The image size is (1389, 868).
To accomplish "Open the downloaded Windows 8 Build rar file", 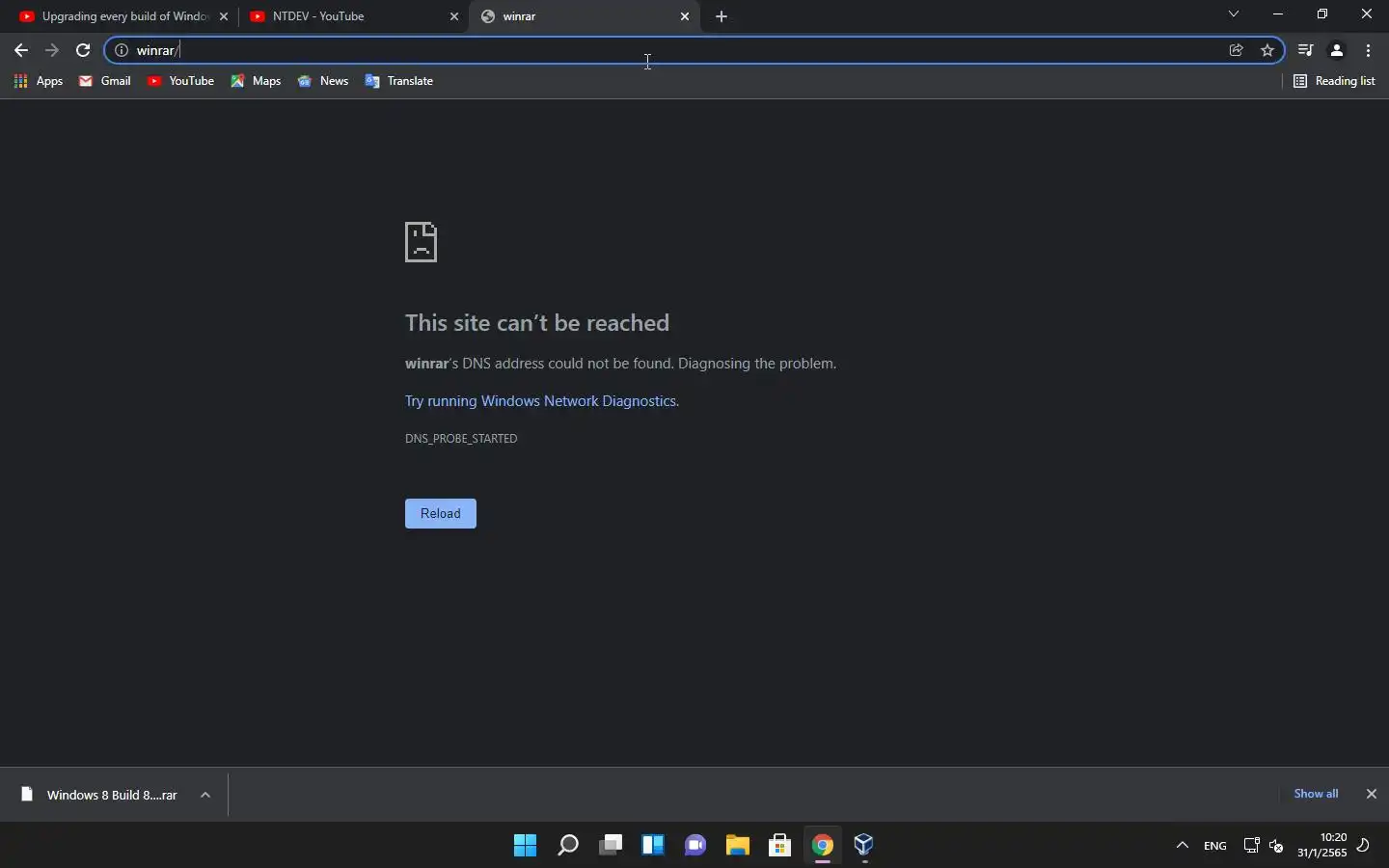I will (99, 796).
